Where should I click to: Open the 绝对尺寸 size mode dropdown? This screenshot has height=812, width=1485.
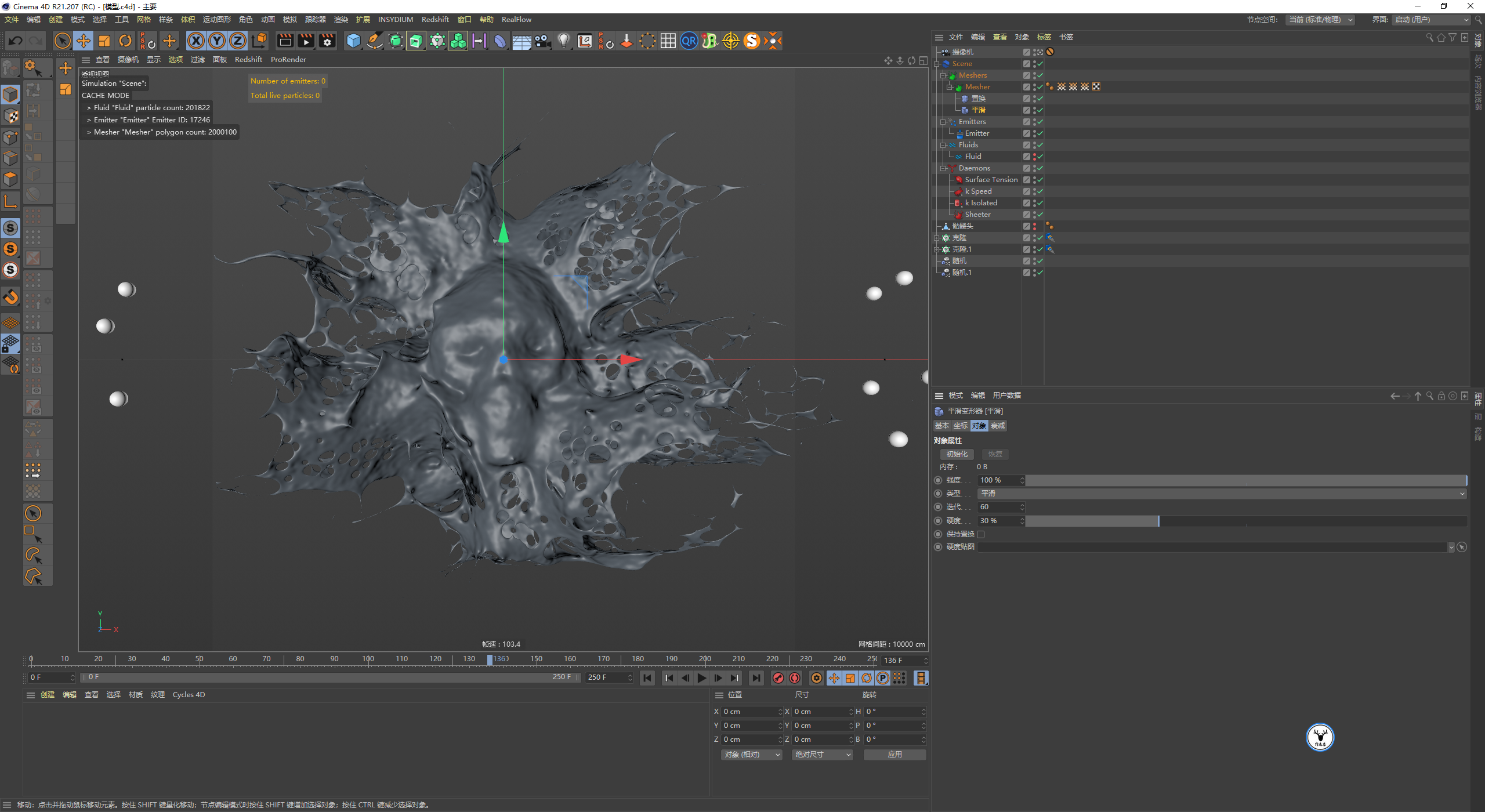click(823, 755)
